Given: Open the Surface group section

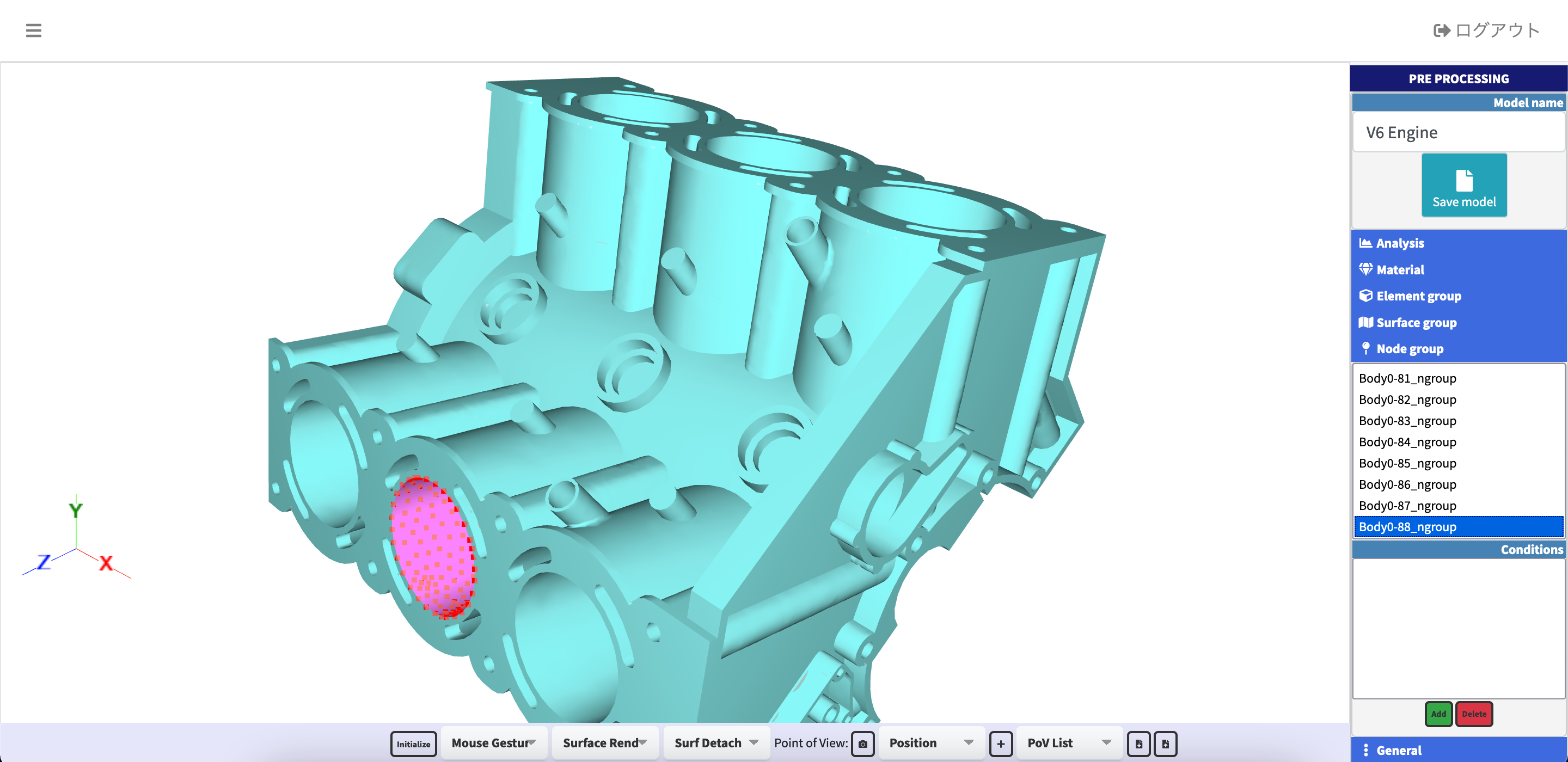Looking at the screenshot, I should click(1416, 323).
